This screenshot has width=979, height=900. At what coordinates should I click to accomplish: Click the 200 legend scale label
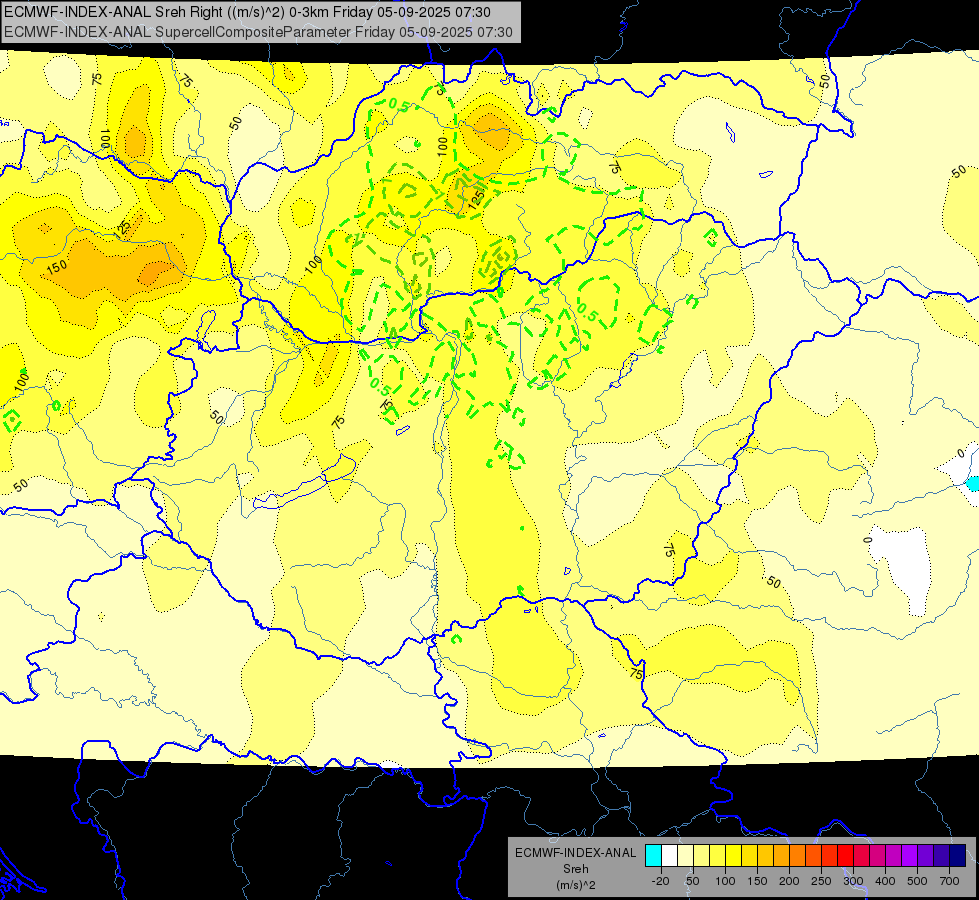click(789, 881)
